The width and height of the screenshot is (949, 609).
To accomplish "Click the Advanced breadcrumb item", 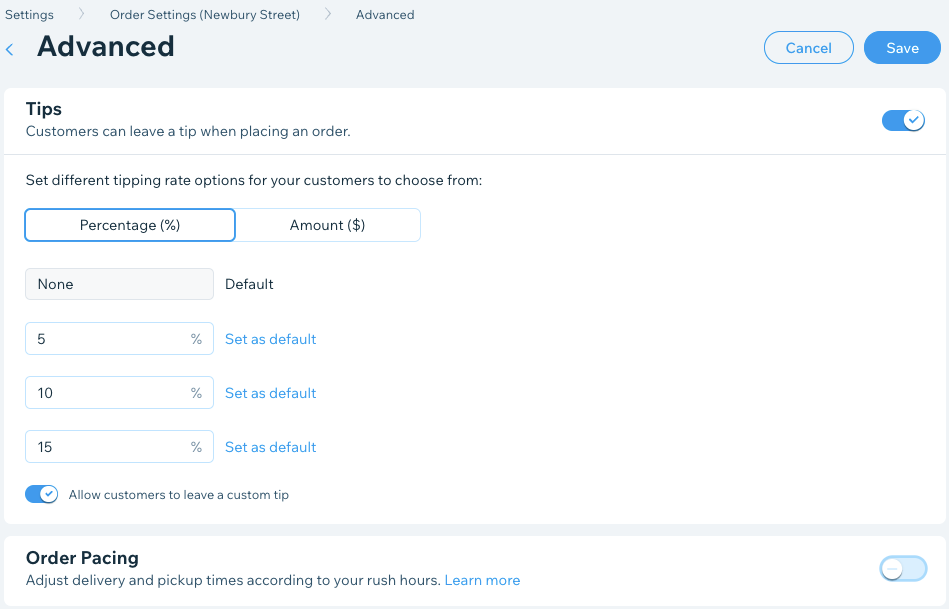I will (x=385, y=15).
